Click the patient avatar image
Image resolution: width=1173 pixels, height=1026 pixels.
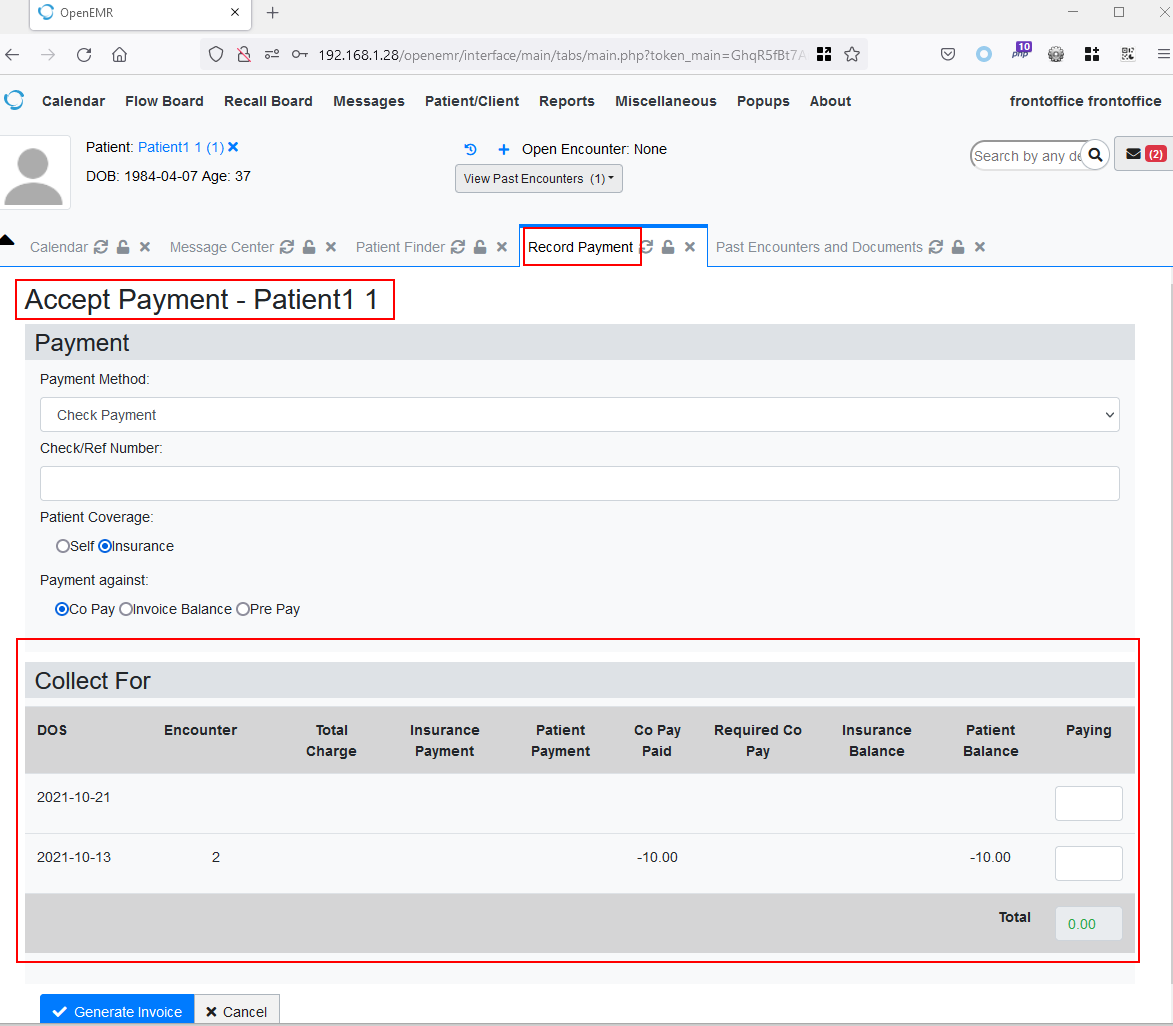coord(34,173)
